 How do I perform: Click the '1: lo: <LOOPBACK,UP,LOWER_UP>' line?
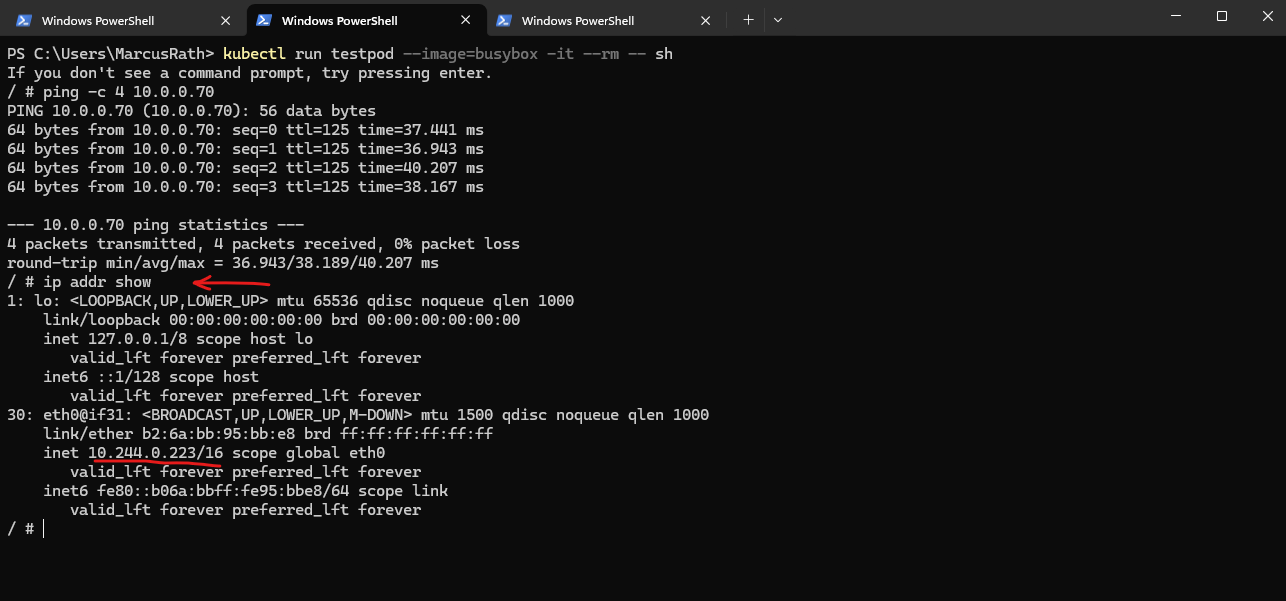291,301
